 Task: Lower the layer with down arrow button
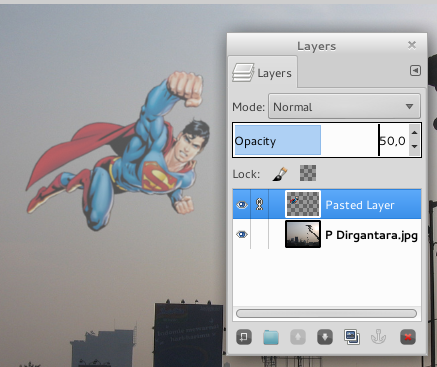tap(325, 337)
